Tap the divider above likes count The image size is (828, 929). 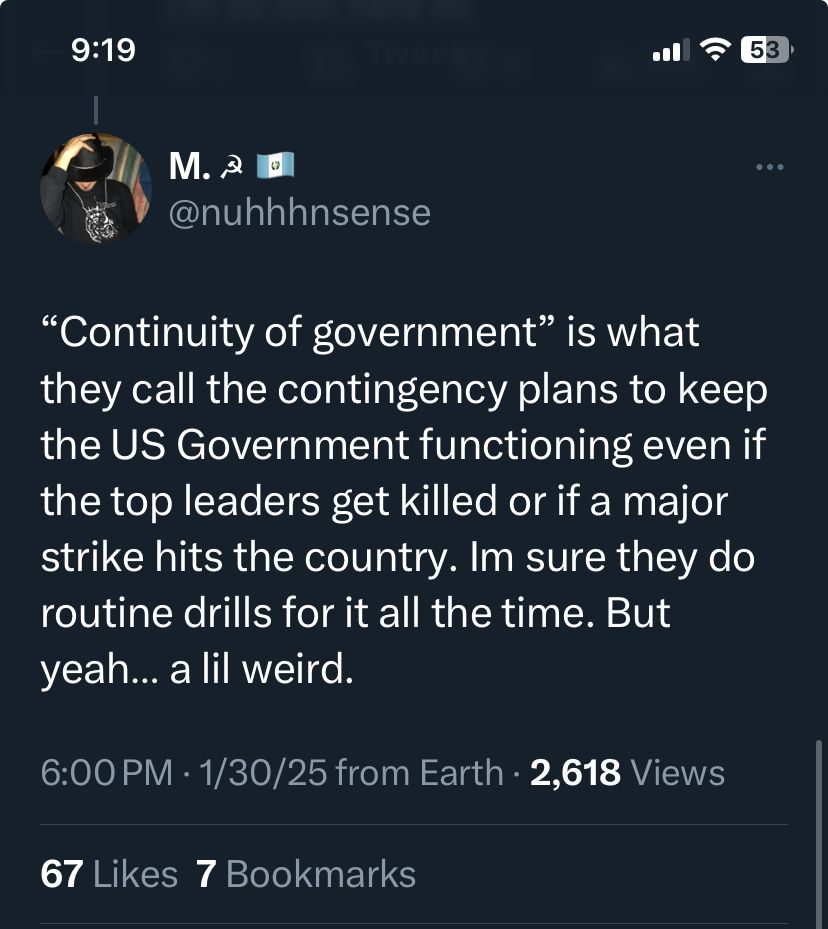pos(414,822)
